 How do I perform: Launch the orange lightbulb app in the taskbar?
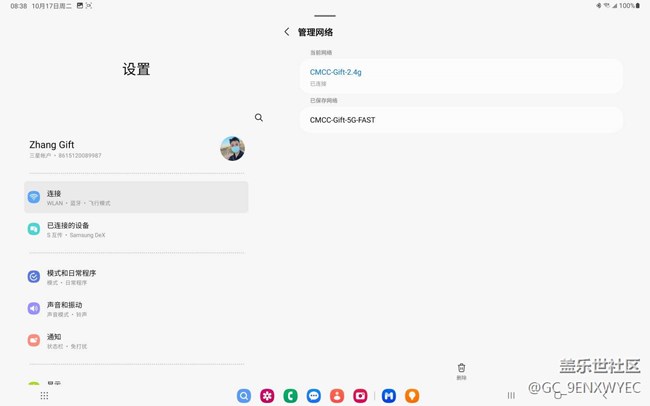coord(412,396)
